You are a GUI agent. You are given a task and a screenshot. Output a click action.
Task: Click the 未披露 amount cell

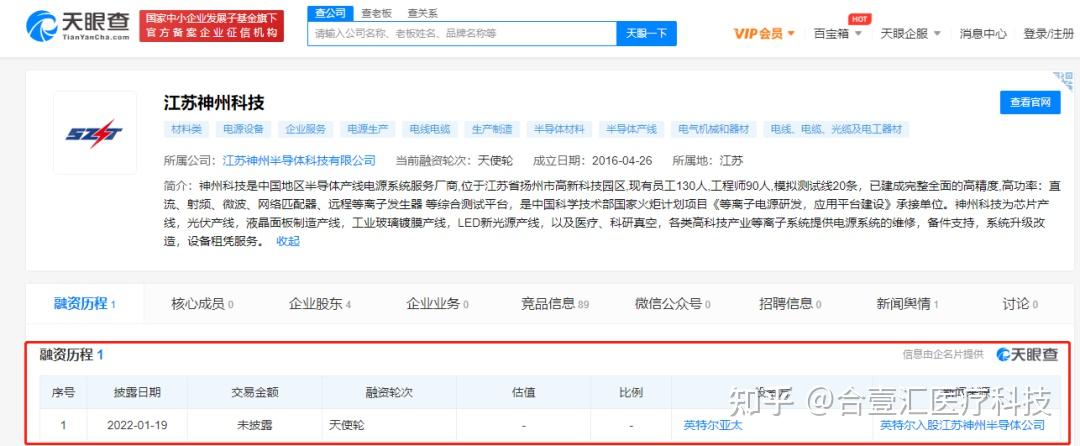tap(254, 425)
